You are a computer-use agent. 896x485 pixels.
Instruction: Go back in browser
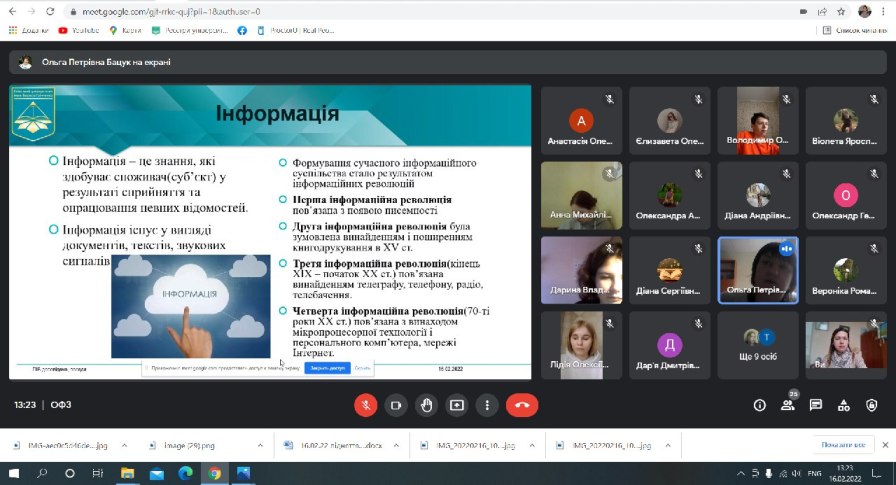(13, 11)
